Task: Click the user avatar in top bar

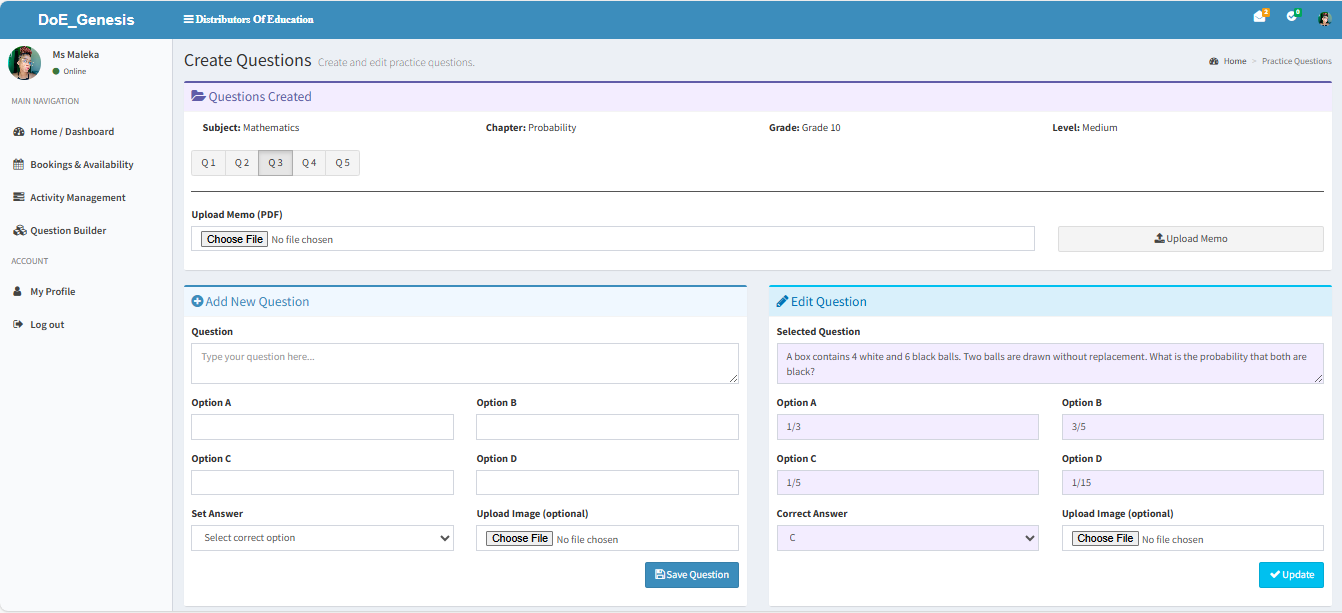Action: pyautogui.click(x=1324, y=18)
